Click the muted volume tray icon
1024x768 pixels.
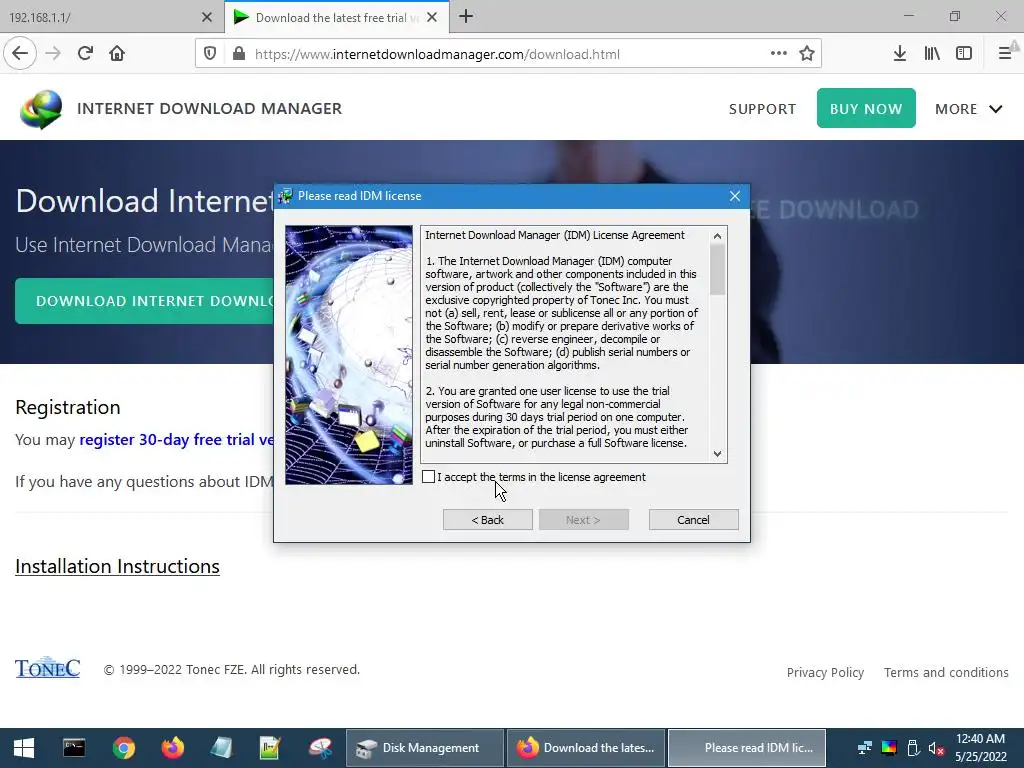[x=936, y=748]
